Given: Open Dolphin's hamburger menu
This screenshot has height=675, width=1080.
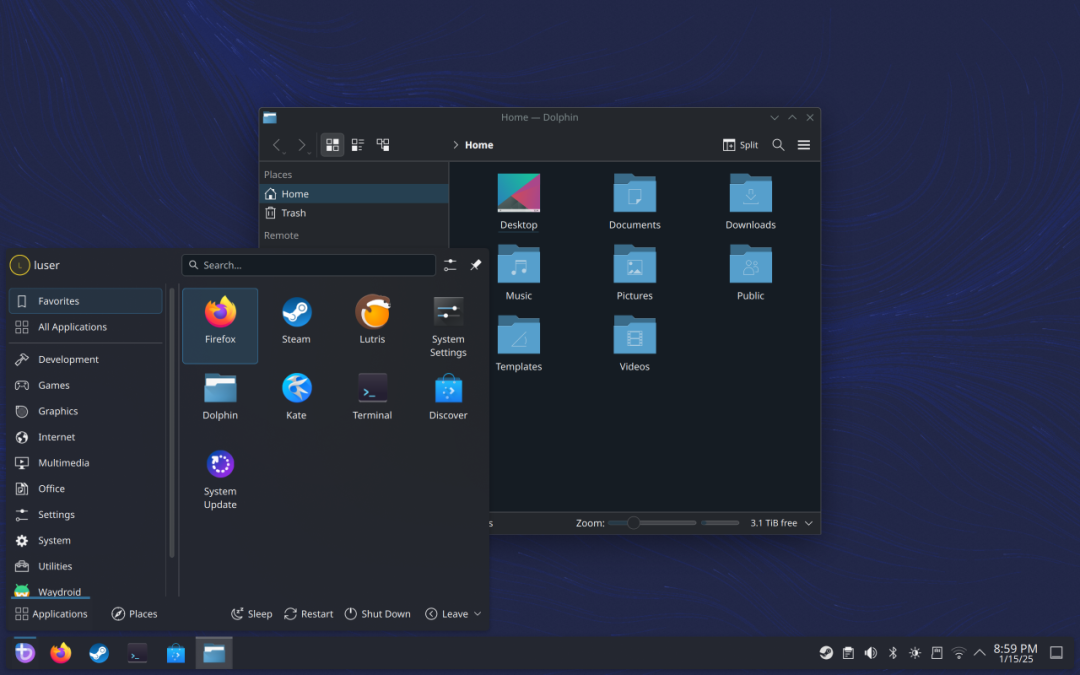Looking at the screenshot, I should click(x=804, y=145).
